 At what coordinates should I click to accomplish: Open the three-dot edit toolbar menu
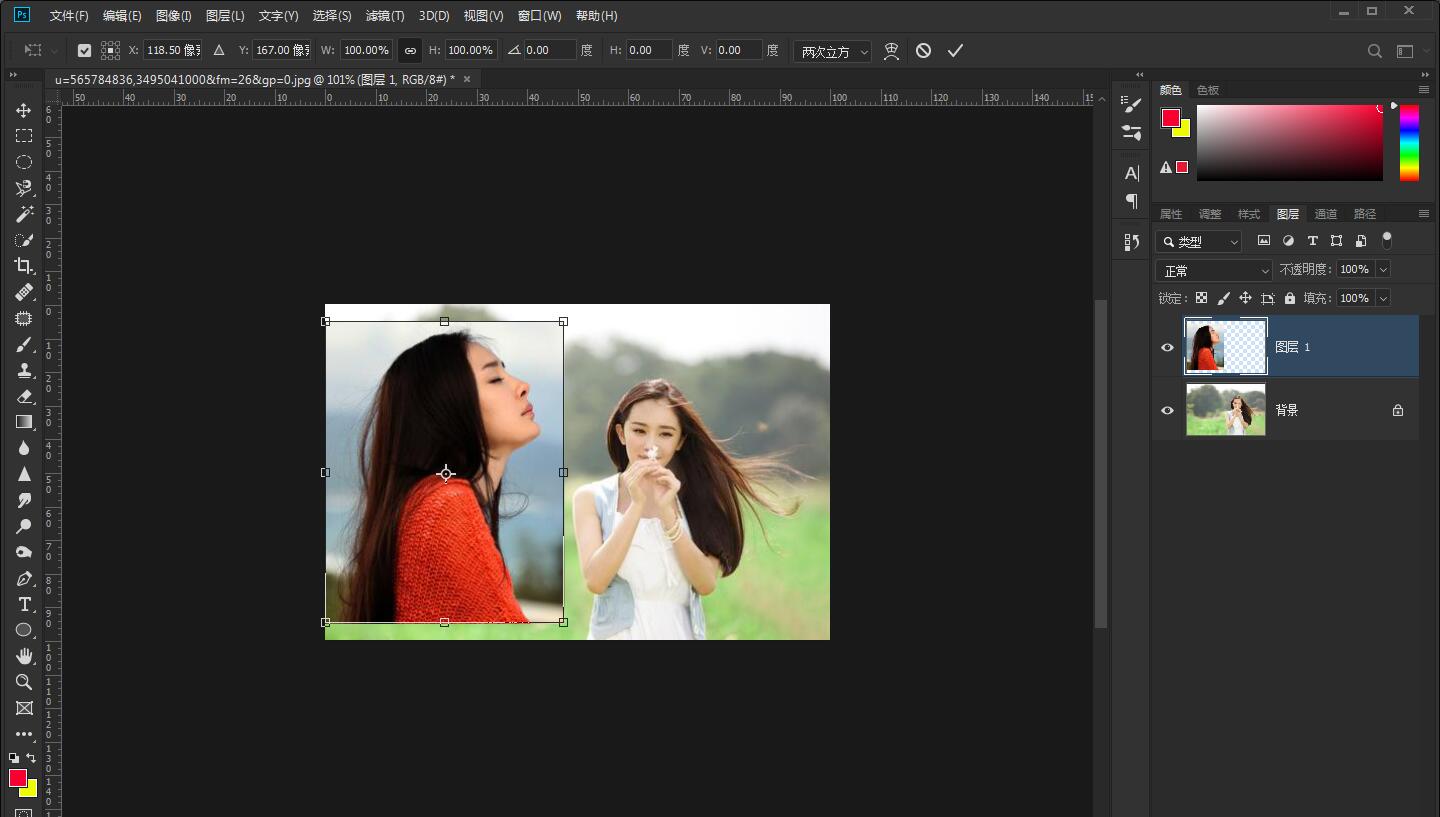24,734
